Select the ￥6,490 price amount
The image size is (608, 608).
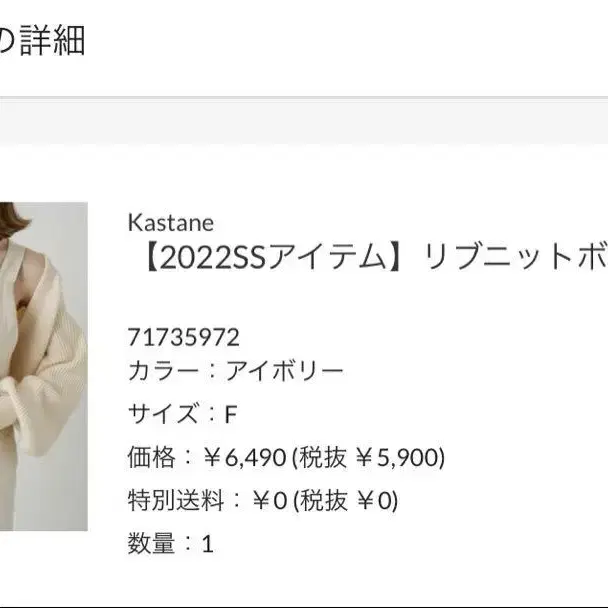(245, 458)
